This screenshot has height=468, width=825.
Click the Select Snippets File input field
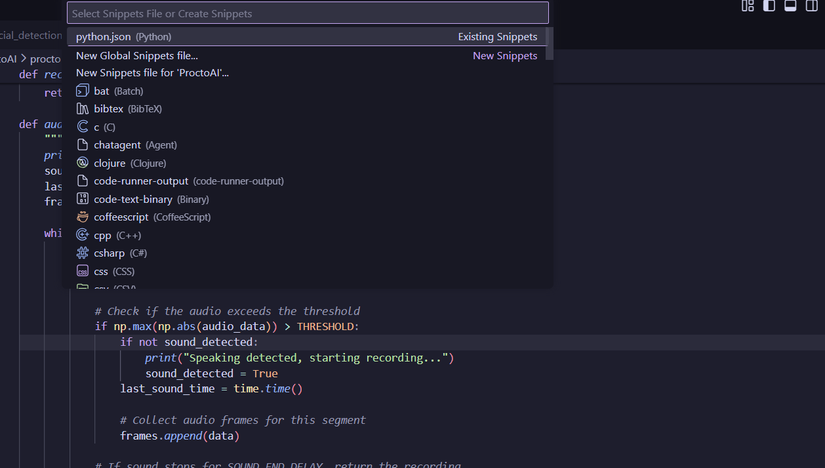pos(308,13)
